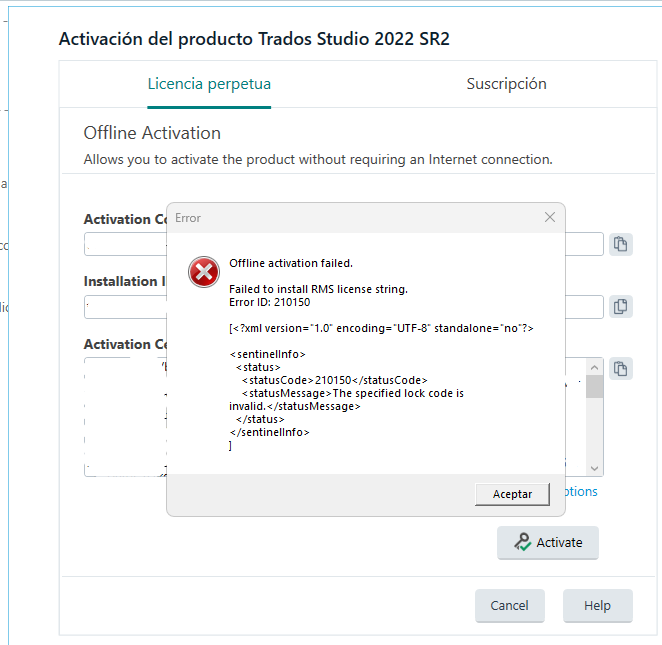Click the Error dialog title bar text
The height and width of the screenshot is (645, 662).
[x=188, y=218]
